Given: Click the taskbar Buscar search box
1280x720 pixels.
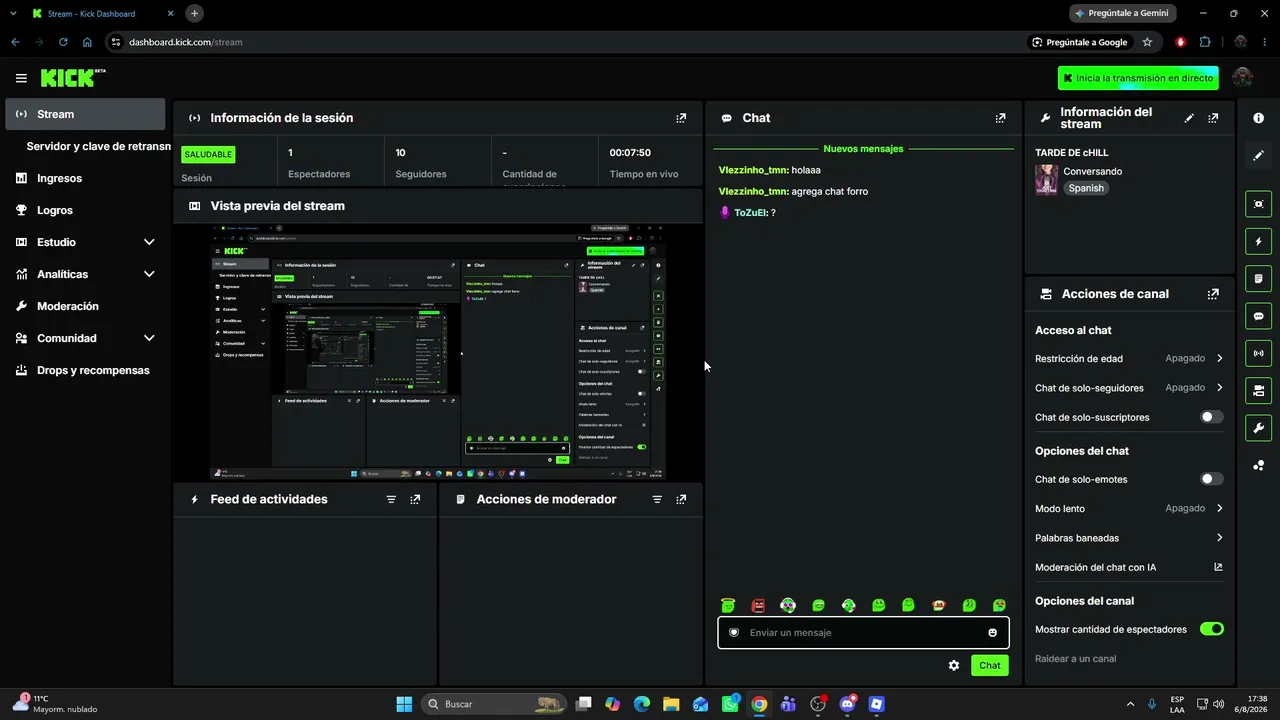Looking at the screenshot, I should tap(494, 704).
